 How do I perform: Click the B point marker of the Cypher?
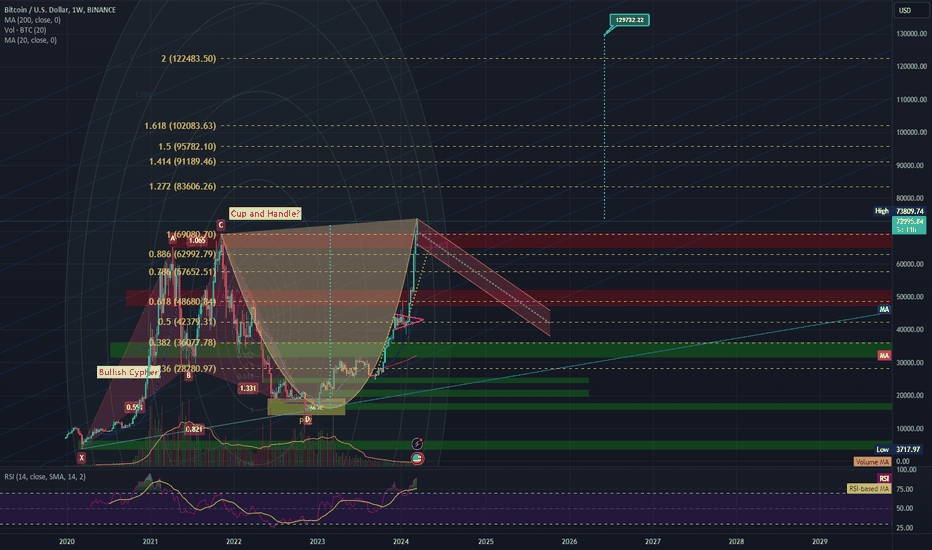188,376
